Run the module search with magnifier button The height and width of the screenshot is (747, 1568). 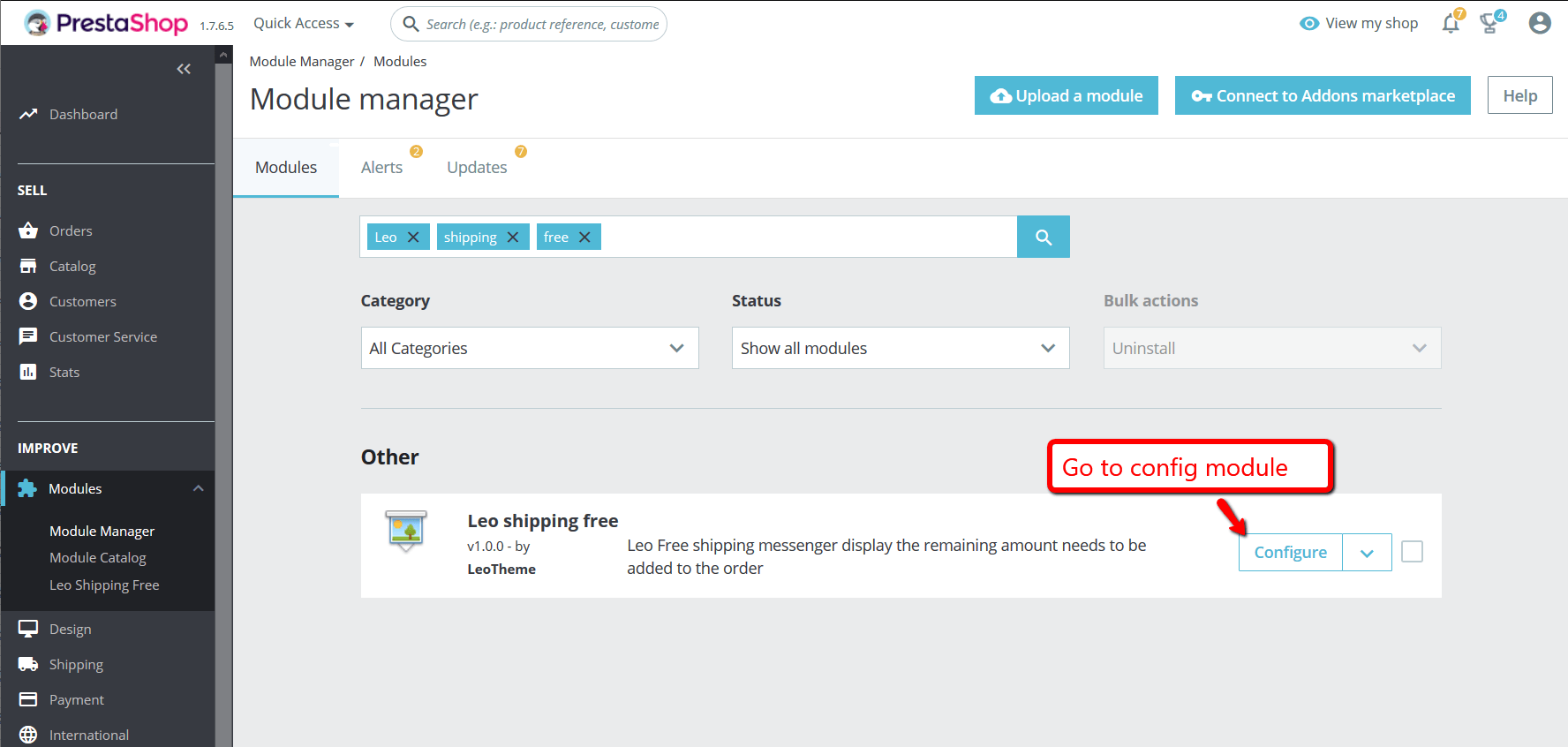point(1044,237)
